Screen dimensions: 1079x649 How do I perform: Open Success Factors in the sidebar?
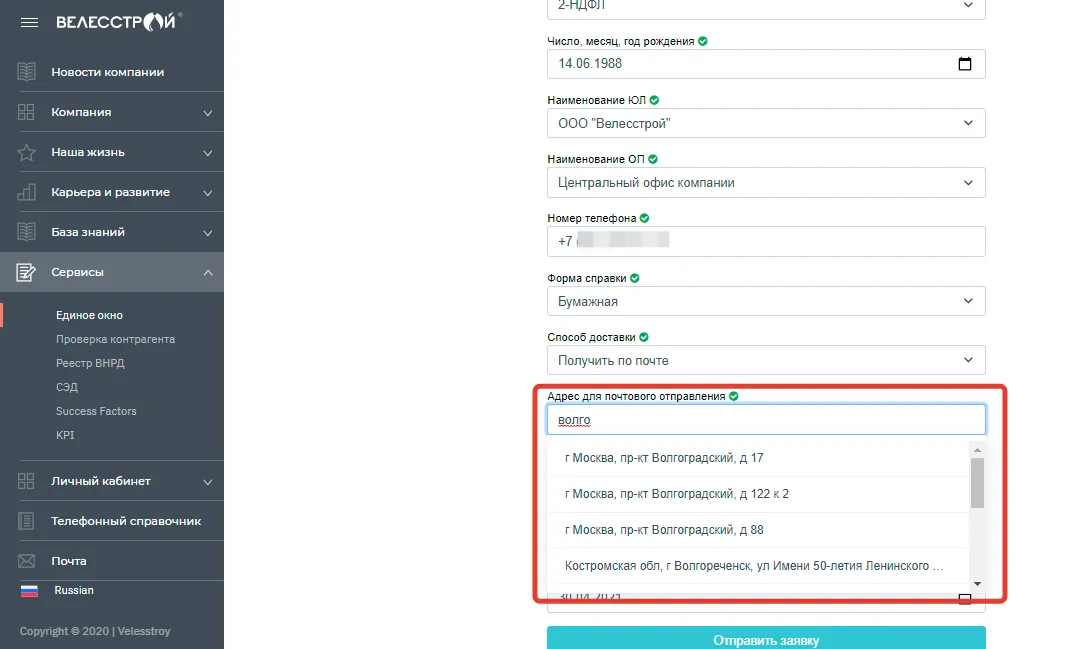(96, 411)
